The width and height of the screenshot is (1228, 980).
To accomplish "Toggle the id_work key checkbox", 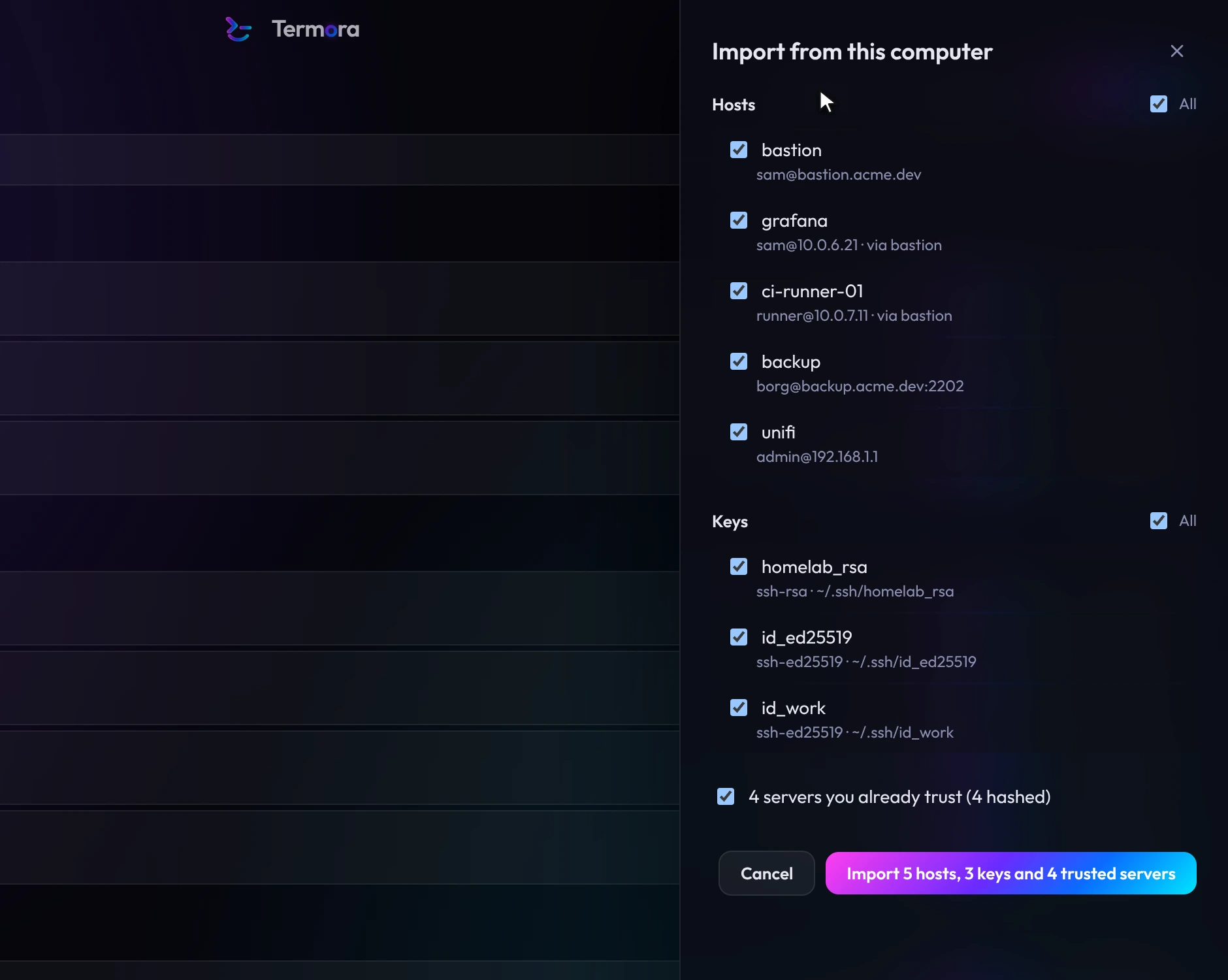I will point(739,708).
